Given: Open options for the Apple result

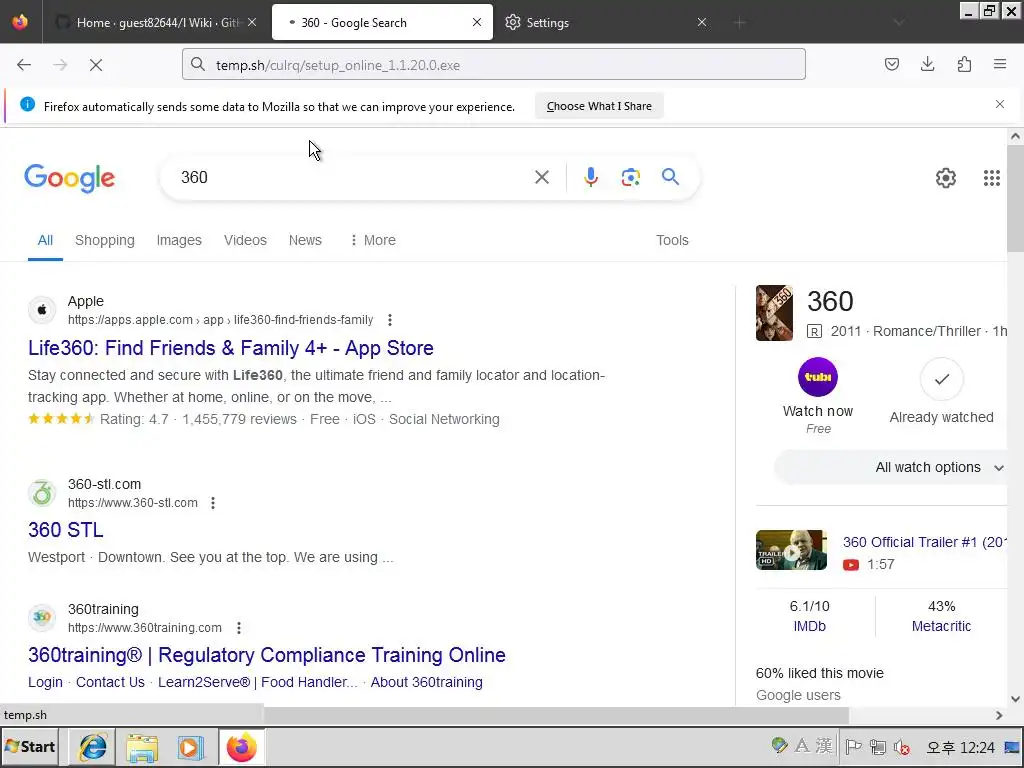Looking at the screenshot, I should pyautogui.click(x=390, y=320).
